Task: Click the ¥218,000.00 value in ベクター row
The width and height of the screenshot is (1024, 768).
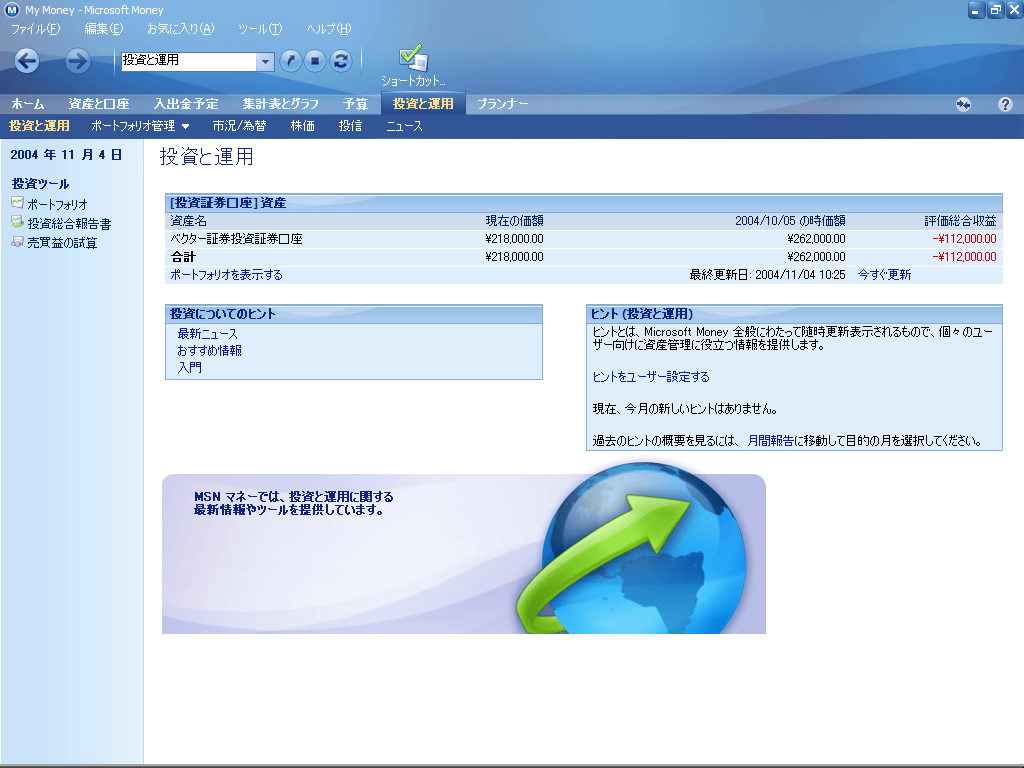Action: pos(514,239)
